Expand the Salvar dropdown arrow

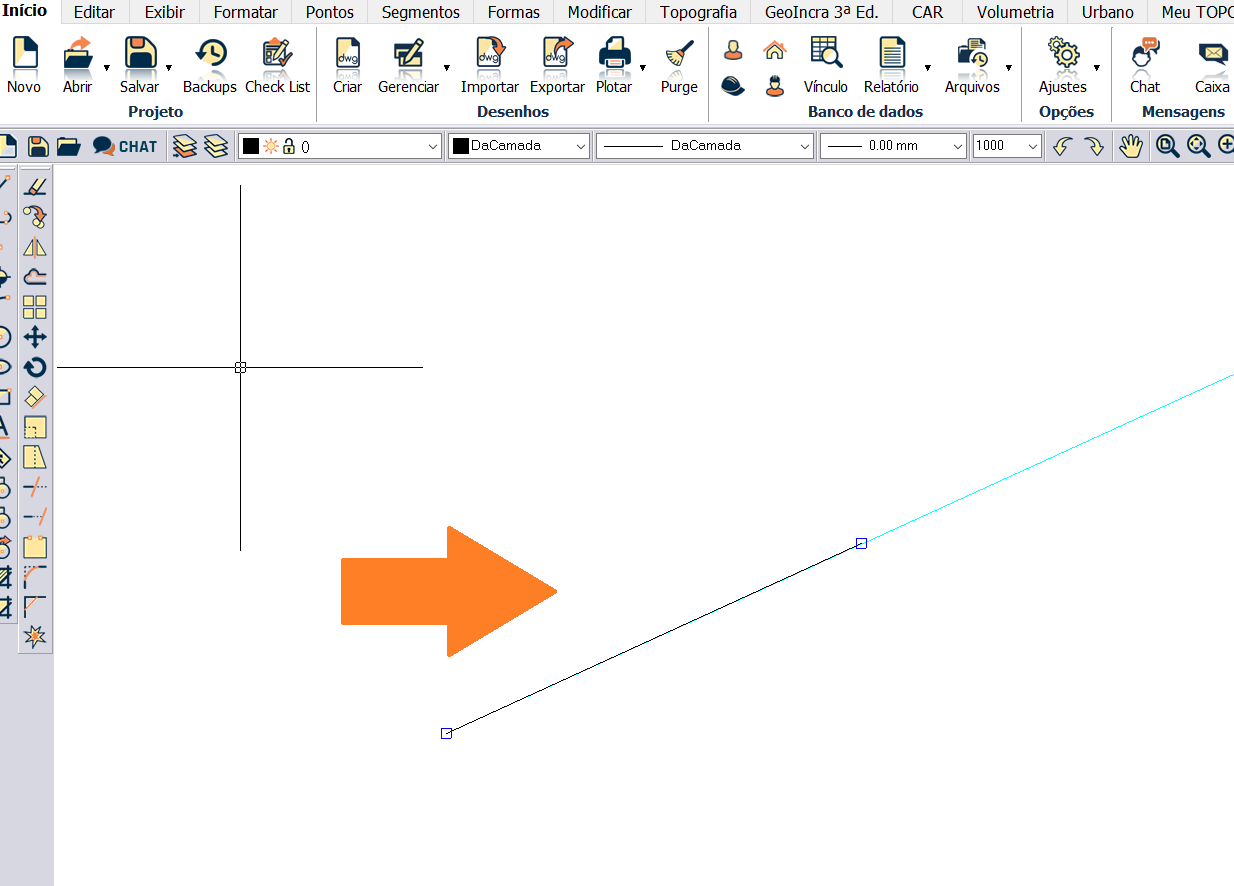(x=168, y=68)
